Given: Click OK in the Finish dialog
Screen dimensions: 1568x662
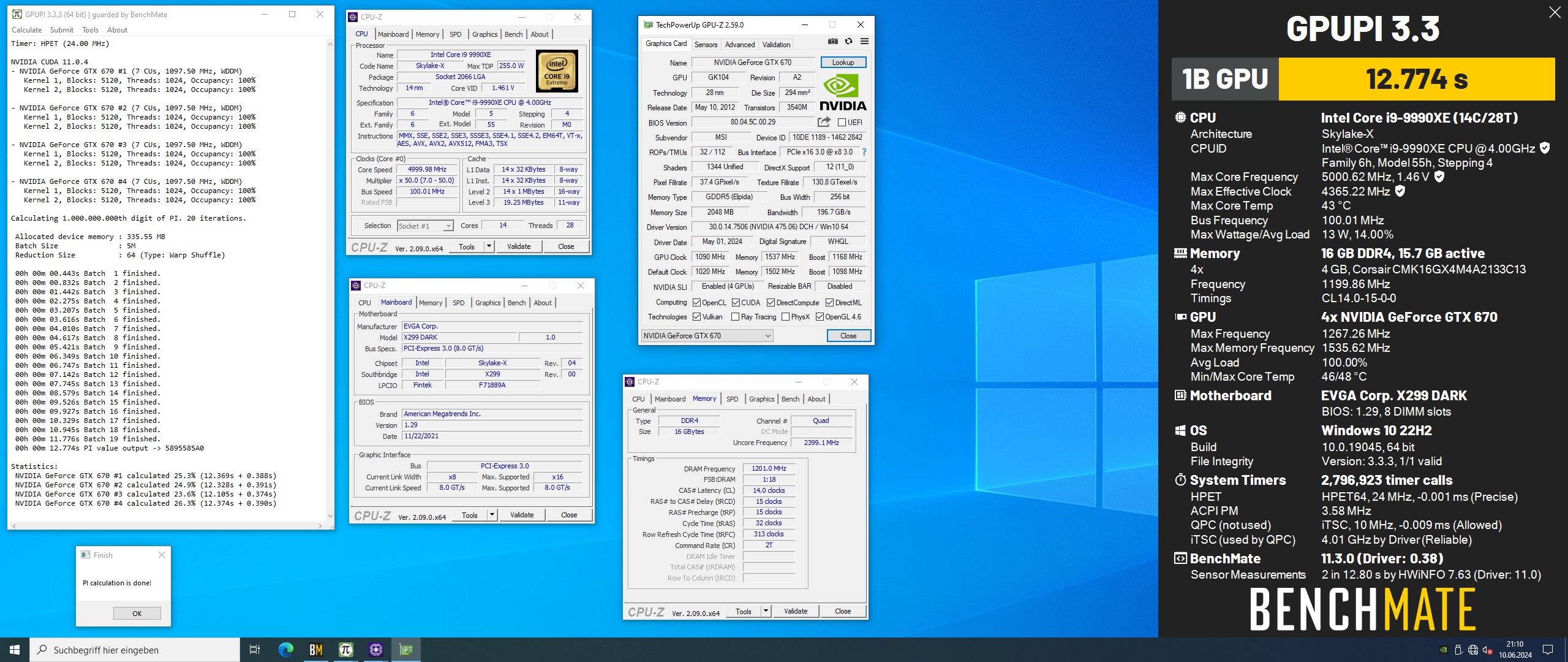Looking at the screenshot, I should (137, 613).
